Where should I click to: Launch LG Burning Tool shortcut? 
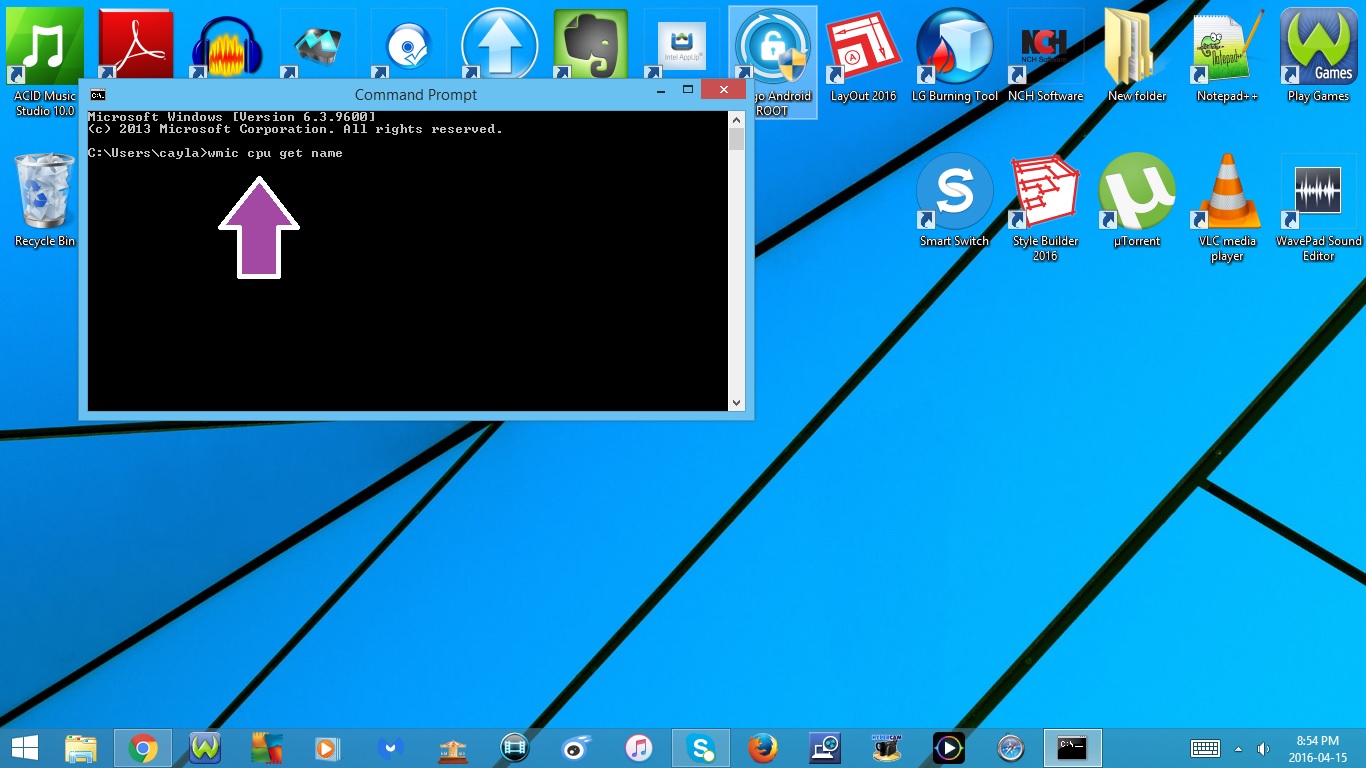955,55
